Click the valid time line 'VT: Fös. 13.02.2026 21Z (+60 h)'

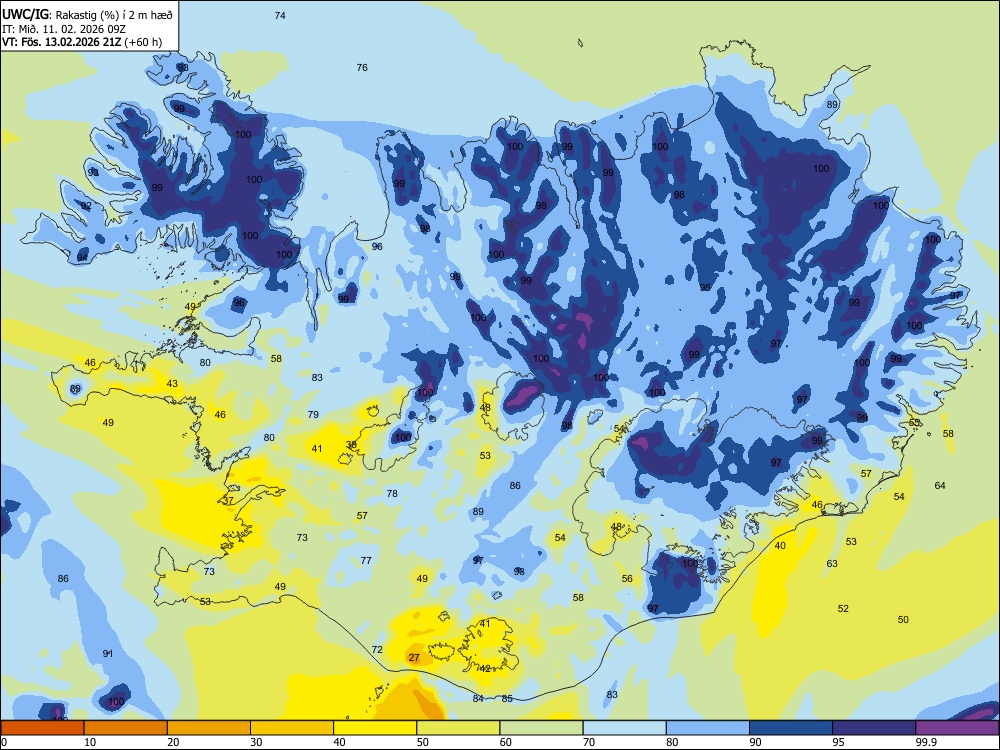coord(82,42)
